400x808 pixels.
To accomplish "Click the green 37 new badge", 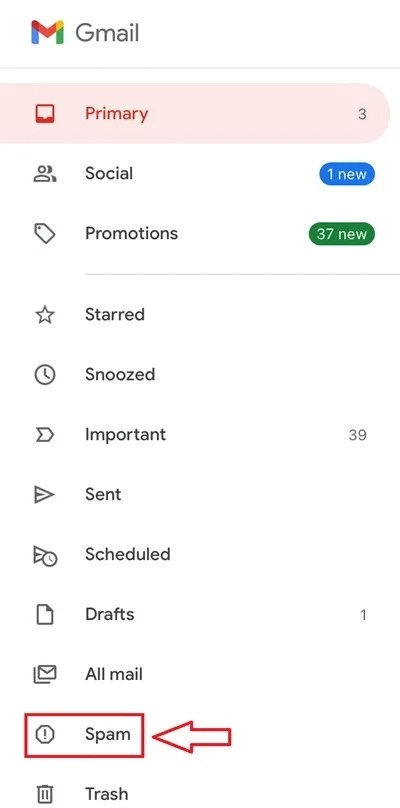I will (x=342, y=234).
